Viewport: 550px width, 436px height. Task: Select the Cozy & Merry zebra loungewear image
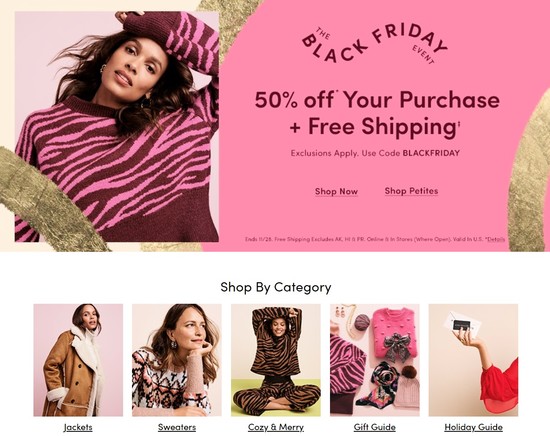pyautogui.click(x=276, y=360)
